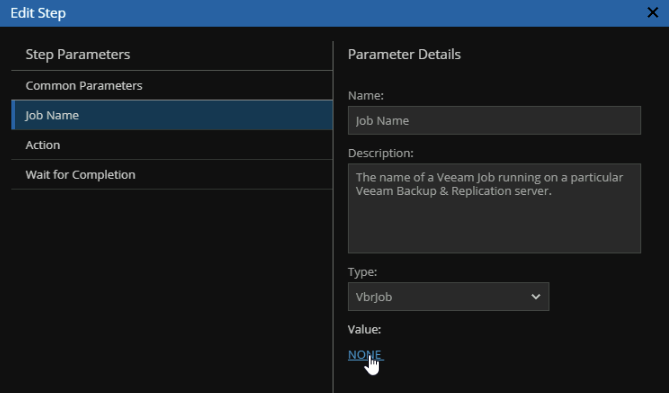Click the NONE value link
The image size is (669, 393).
365,355
